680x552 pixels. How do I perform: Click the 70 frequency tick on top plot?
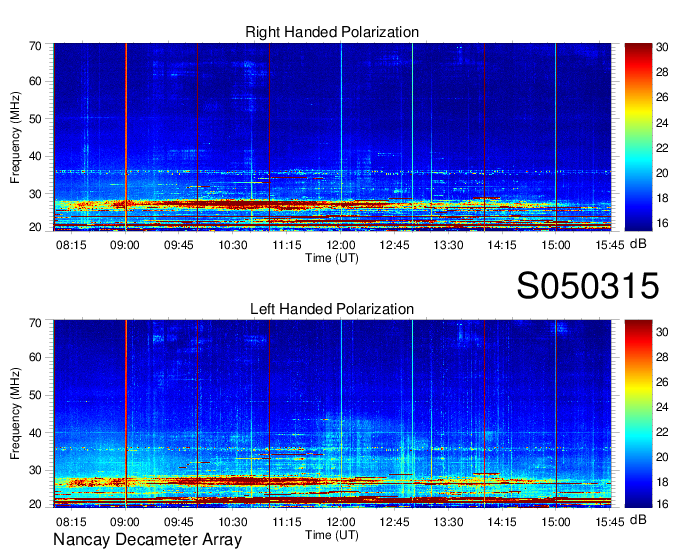click(35, 46)
